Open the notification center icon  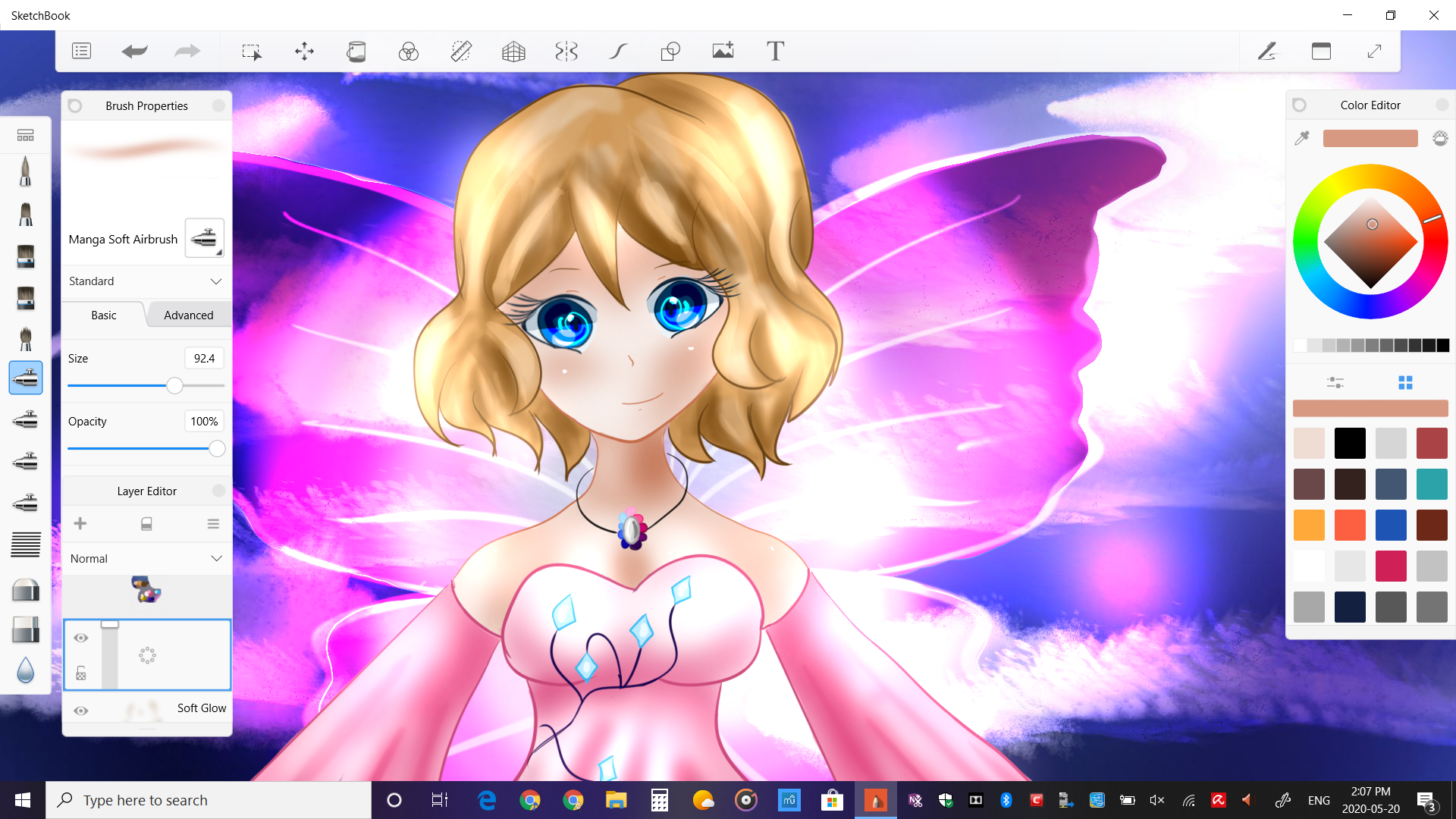(1426, 800)
